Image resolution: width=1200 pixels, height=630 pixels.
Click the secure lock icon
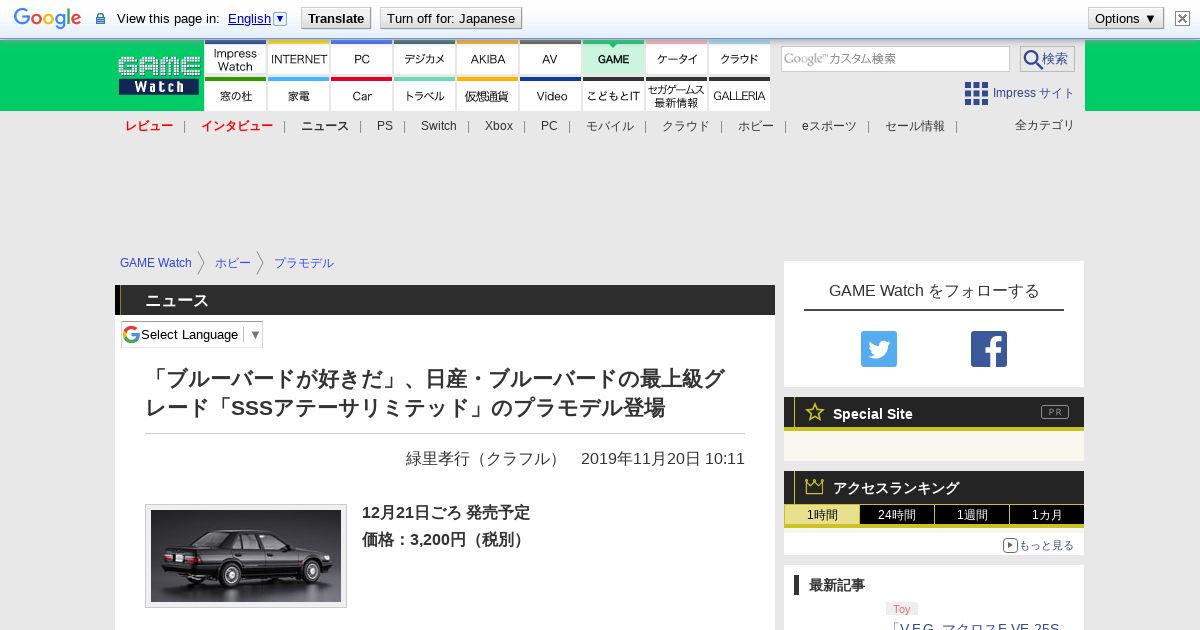coord(100,18)
